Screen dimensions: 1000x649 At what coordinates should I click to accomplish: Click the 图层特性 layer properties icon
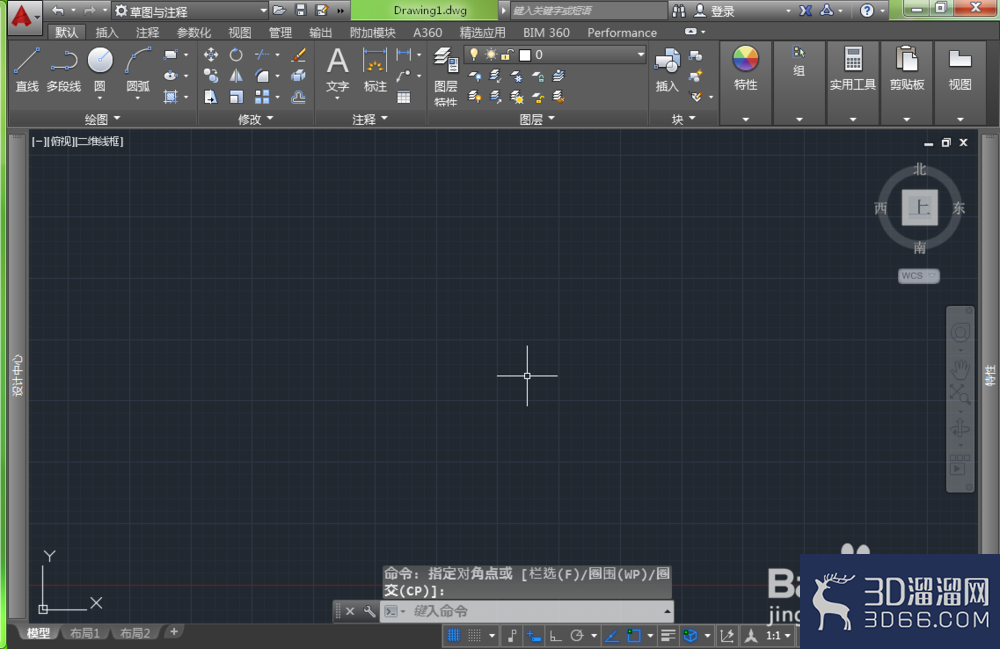(x=445, y=75)
